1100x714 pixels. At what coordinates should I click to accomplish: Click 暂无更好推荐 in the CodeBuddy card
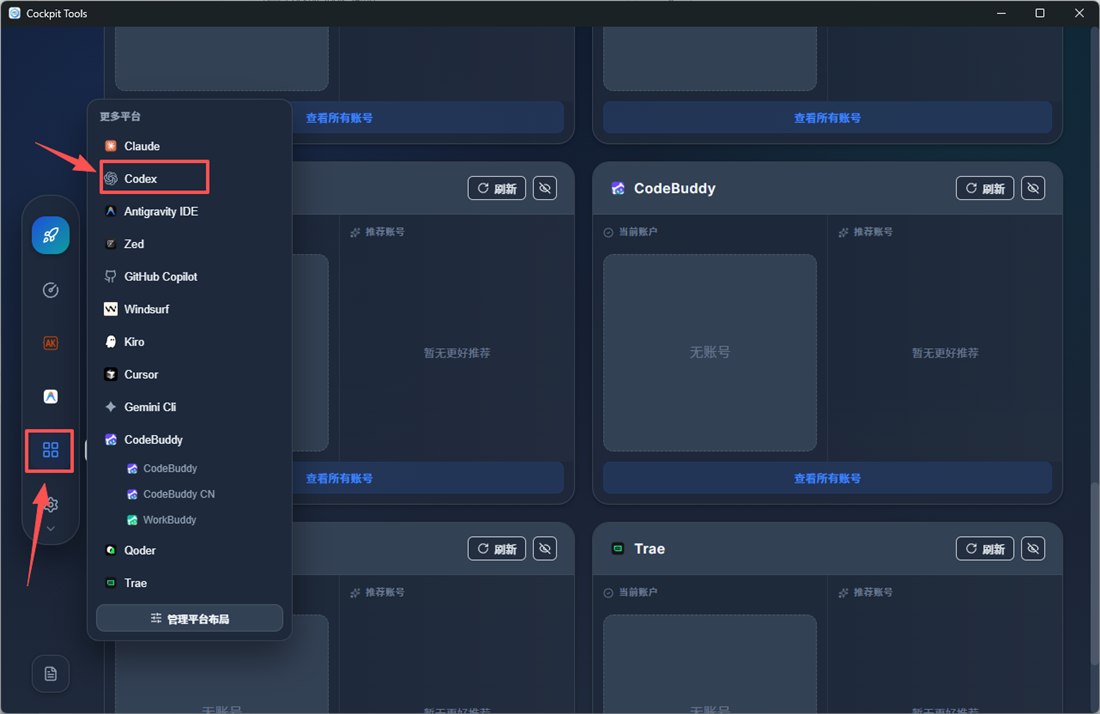click(x=945, y=353)
